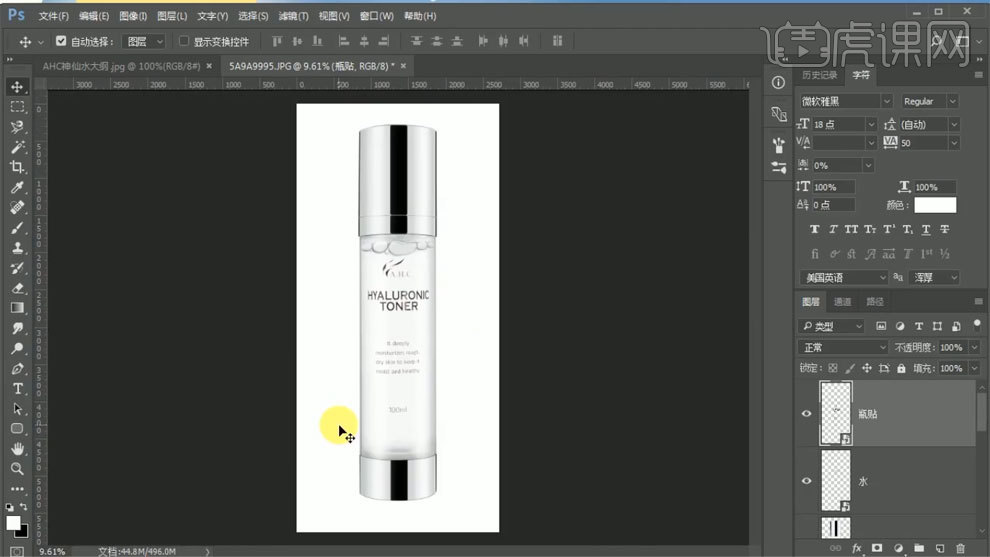Toggle the 自动选择 checkbox

61,41
